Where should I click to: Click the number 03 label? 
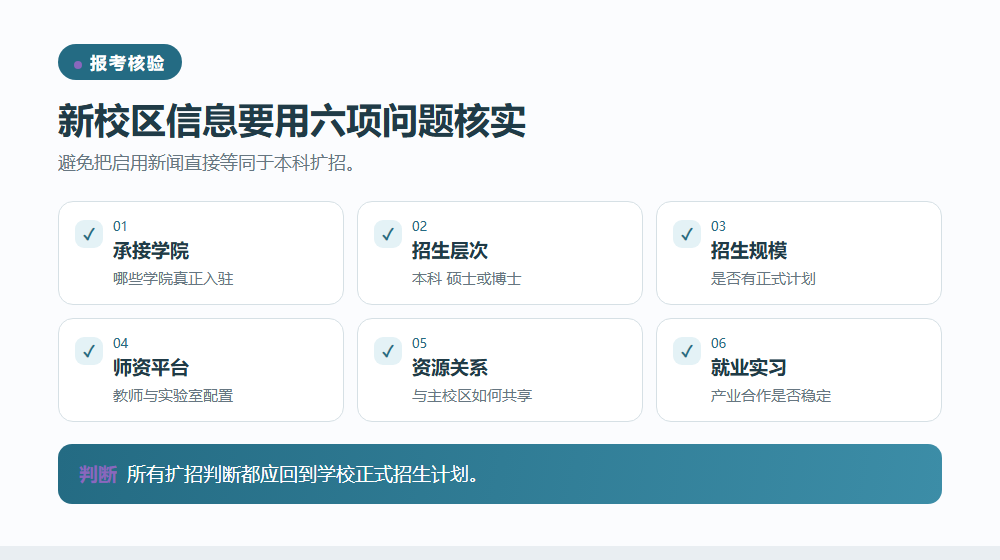point(719,226)
